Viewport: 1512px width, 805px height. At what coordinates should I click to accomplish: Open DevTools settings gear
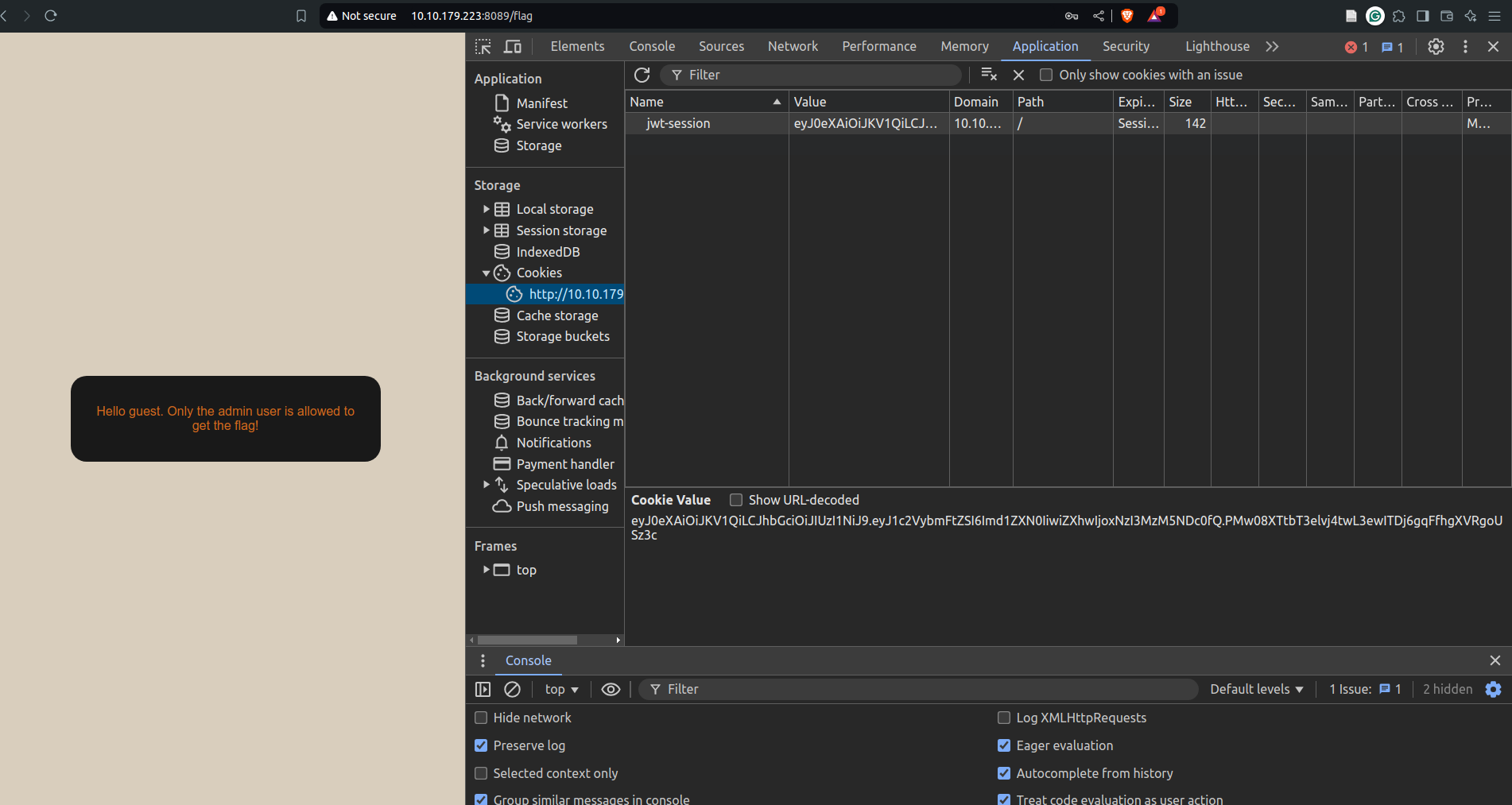(x=1435, y=47)
